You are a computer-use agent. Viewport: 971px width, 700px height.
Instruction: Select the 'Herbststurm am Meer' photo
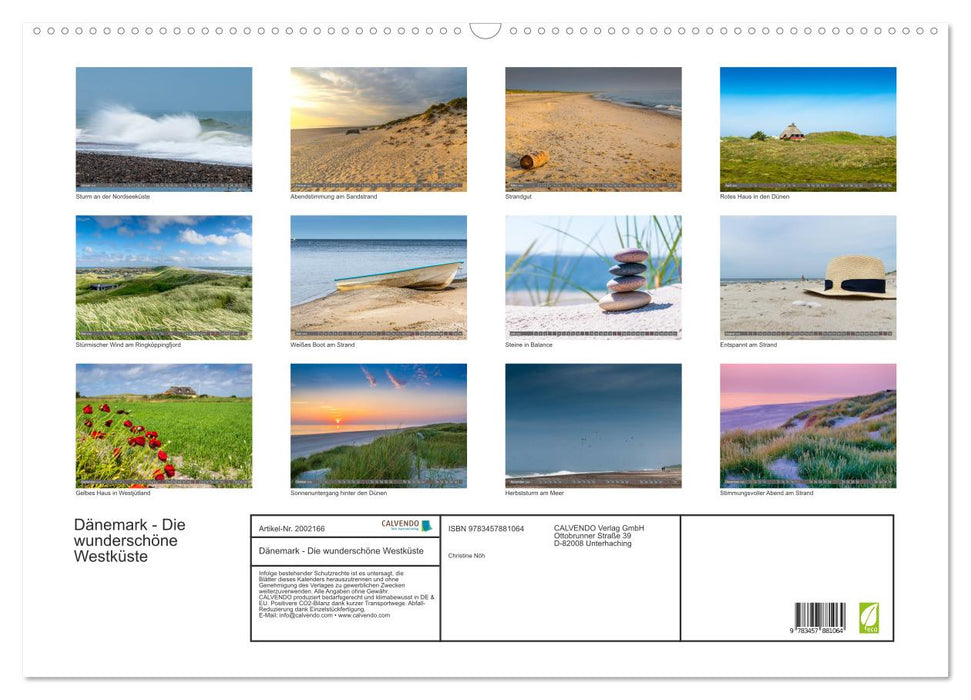(x=593, y=425)
